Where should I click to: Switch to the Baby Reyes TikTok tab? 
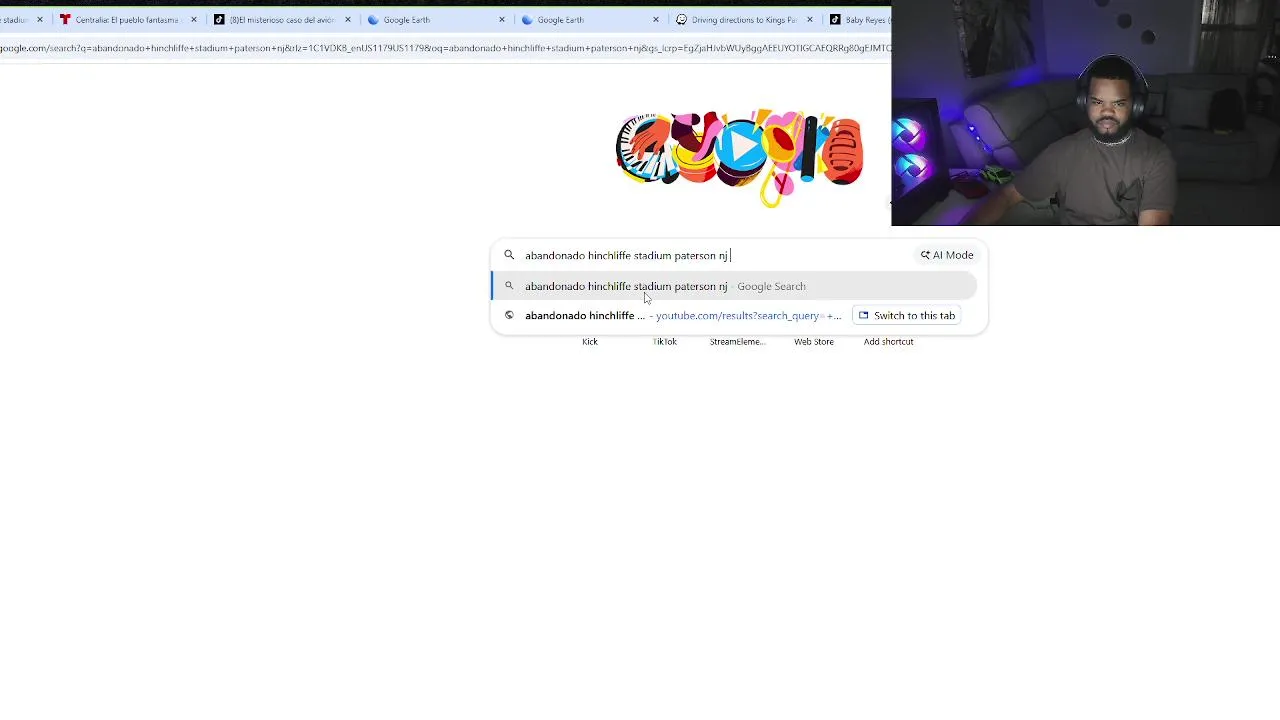(858, 19)
